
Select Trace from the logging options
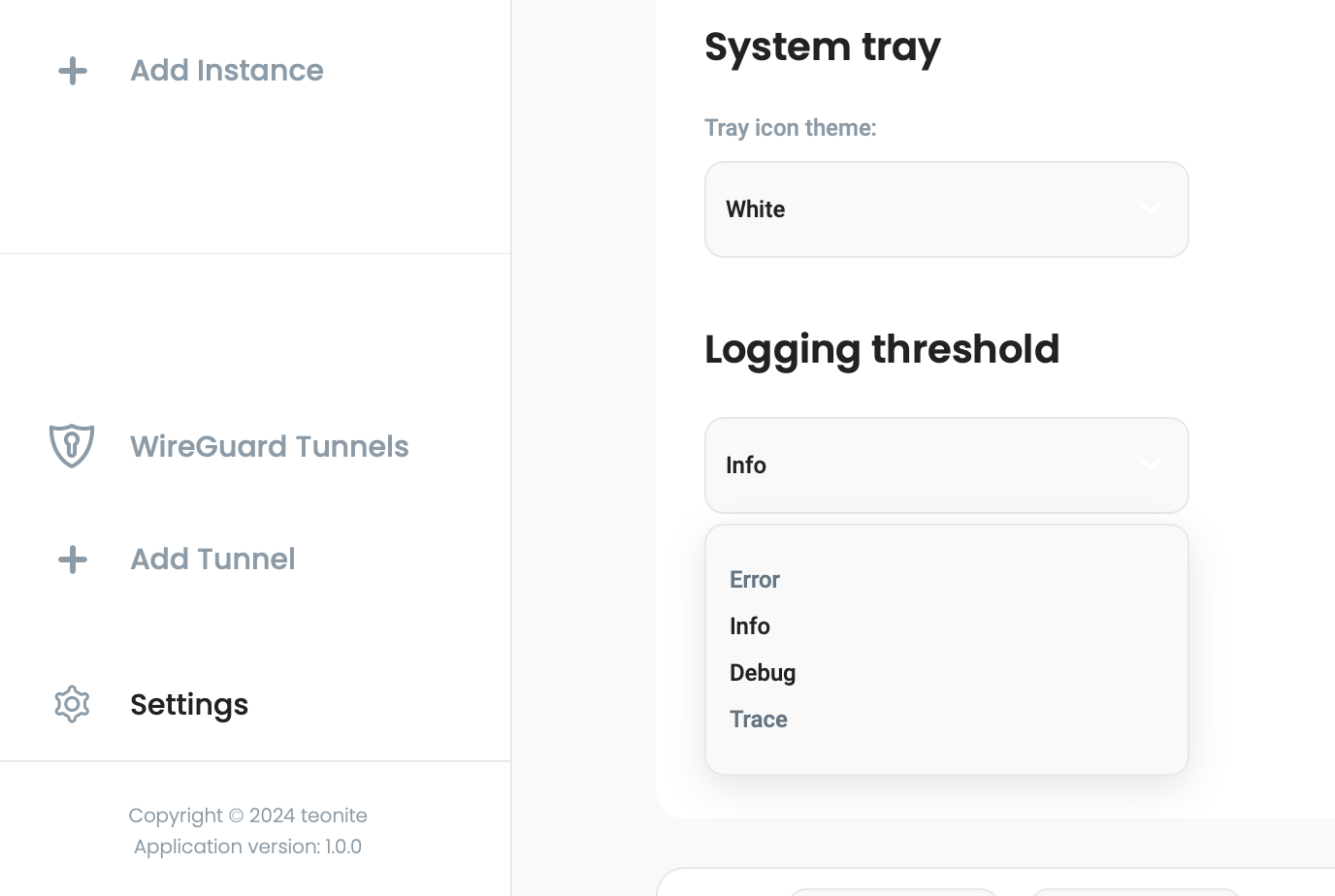pyautogui.click(x=759, y=720)
